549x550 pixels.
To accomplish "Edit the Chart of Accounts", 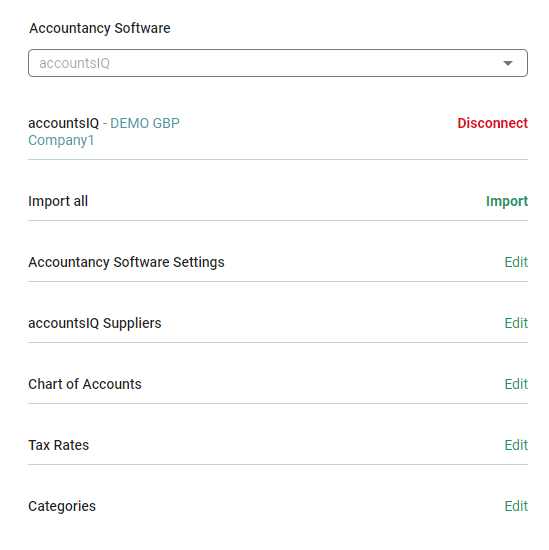I will click(516, 384).
